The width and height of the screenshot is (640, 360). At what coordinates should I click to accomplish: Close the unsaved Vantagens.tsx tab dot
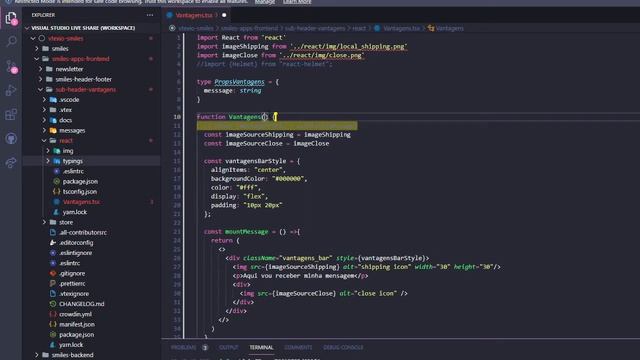click(x=224, y=15)
